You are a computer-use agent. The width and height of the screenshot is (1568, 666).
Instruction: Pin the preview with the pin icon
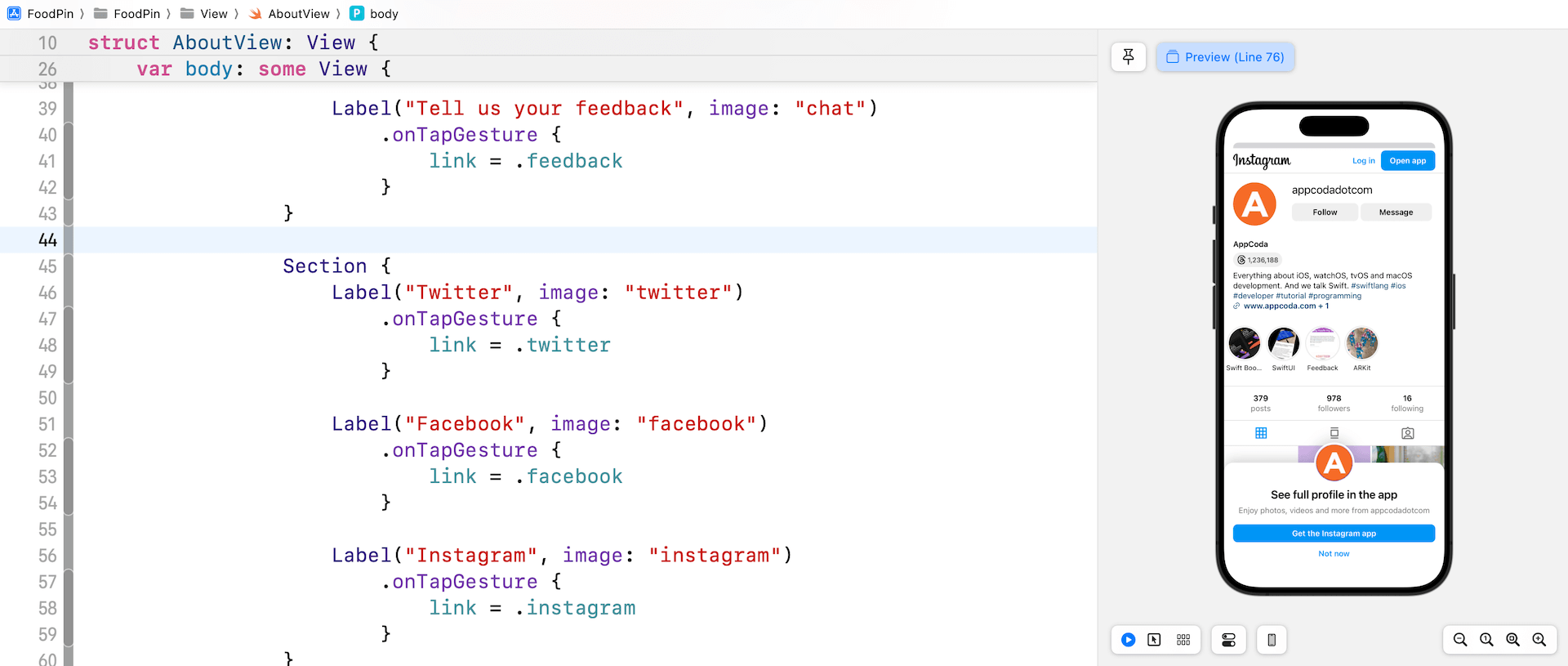coord(1128,56)
